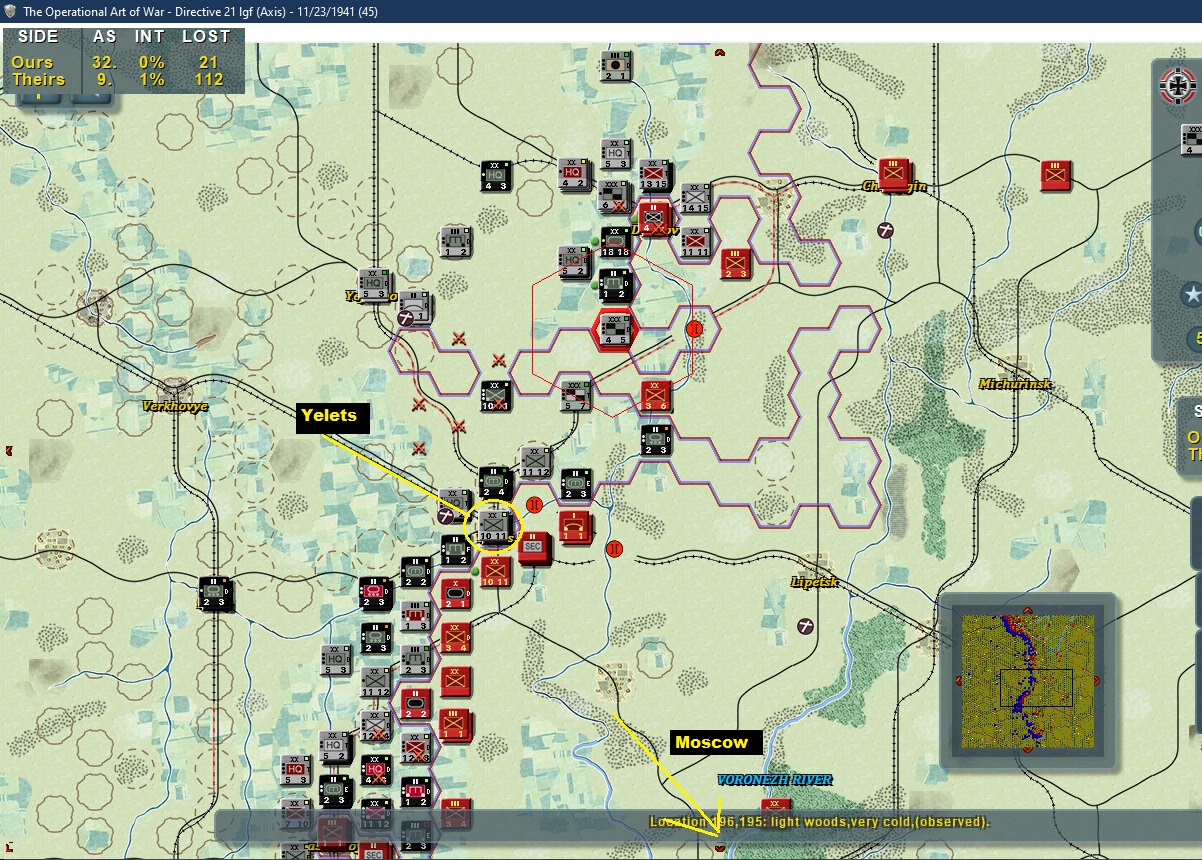Select the red enemy division 10-11
This screenshot has height=860, width=1202.
tap(496, 571)
